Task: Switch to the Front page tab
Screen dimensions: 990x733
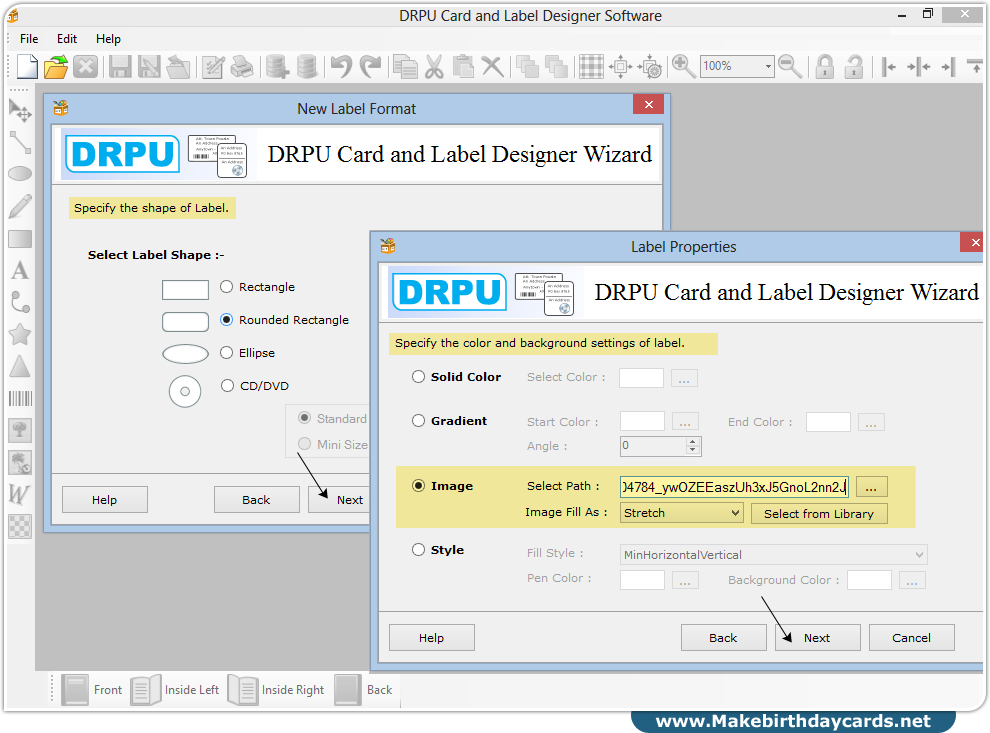Action: (x=92, y=690)
